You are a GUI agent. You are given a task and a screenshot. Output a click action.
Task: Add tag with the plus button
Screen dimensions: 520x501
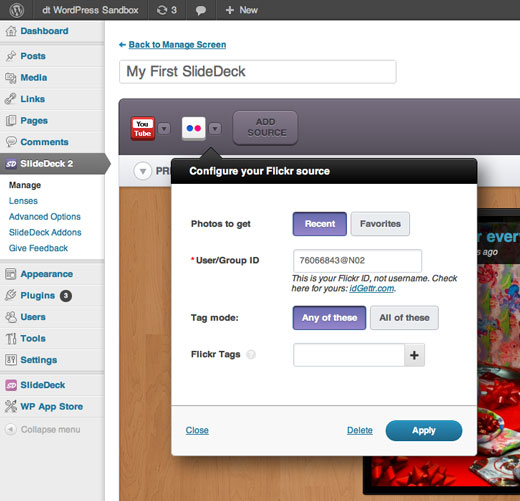click(x=414, y=355)
